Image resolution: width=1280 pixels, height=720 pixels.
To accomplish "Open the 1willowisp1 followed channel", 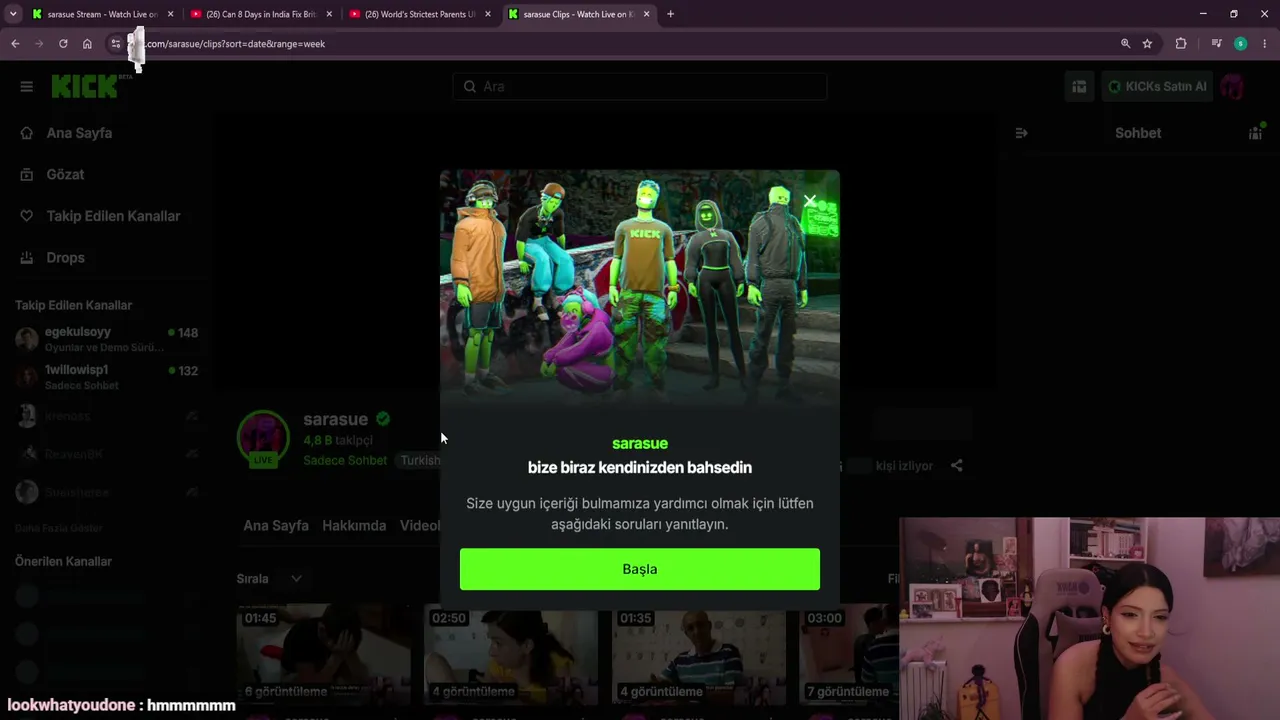I will tap(107, 377).
